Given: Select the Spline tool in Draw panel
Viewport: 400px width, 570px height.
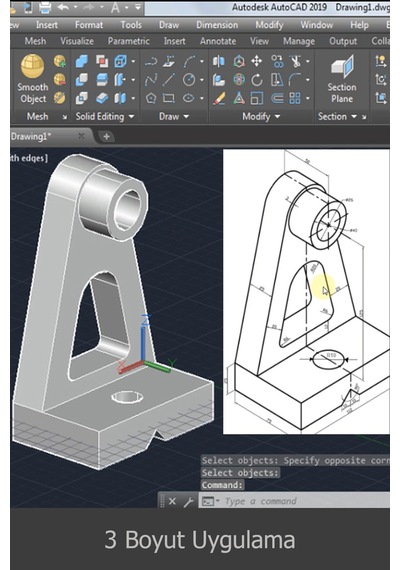Looking at the screenshot, I should (151, 79).
